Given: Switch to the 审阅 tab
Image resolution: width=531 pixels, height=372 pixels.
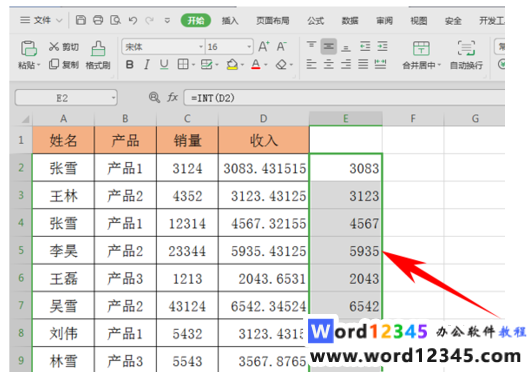Looking at the screenshot, I should tap(384, 21).
